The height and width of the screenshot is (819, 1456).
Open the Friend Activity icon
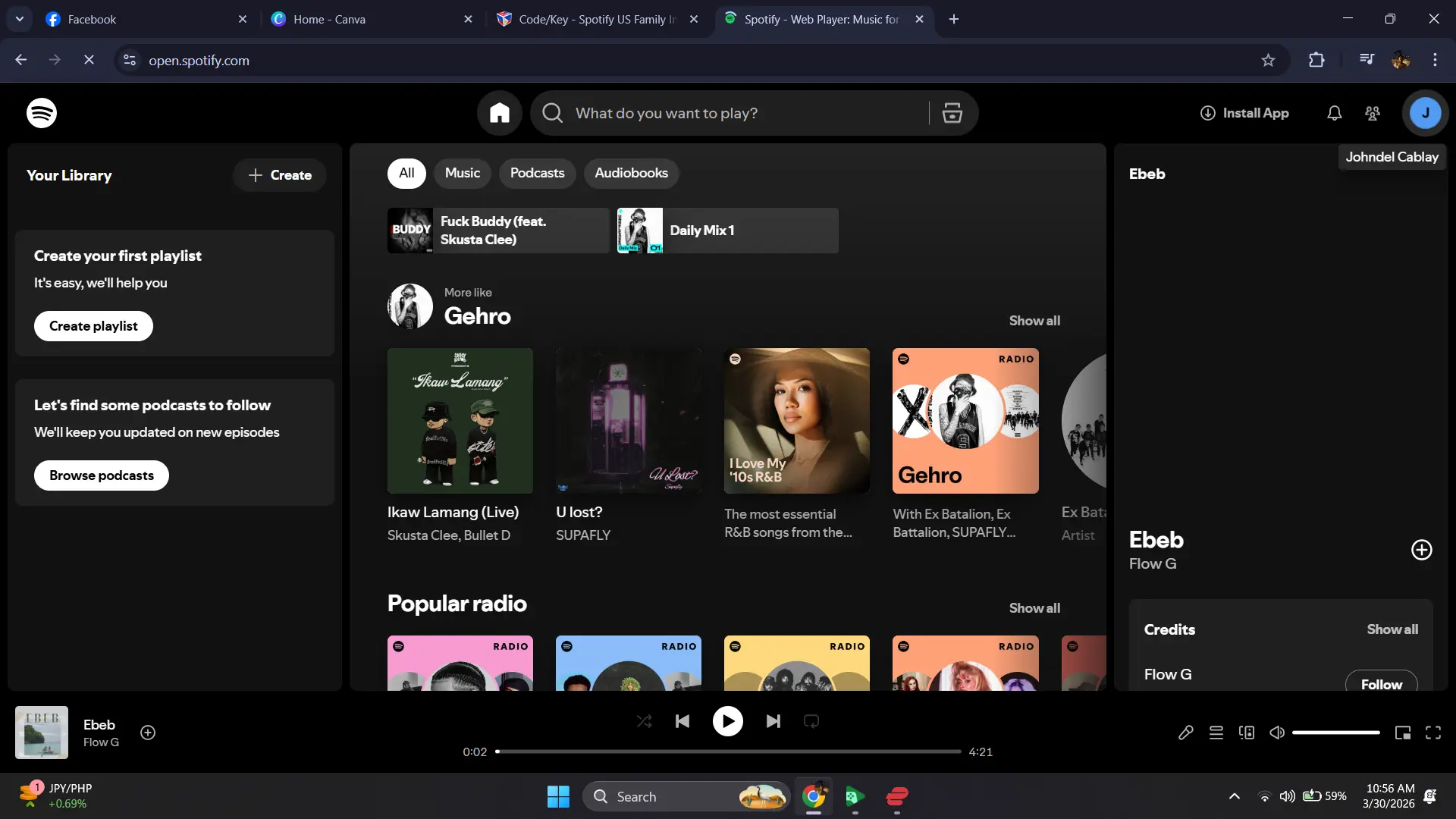pos(1373,113)
